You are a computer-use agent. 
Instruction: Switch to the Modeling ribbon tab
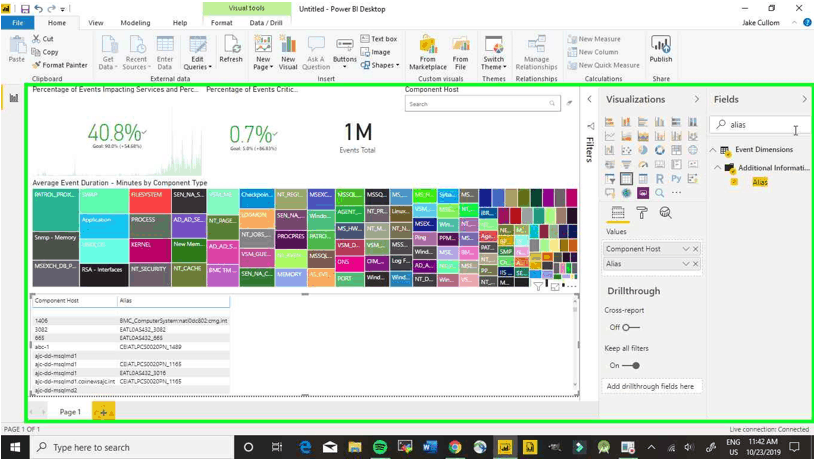pyautogui.click(x=135, y=22)
